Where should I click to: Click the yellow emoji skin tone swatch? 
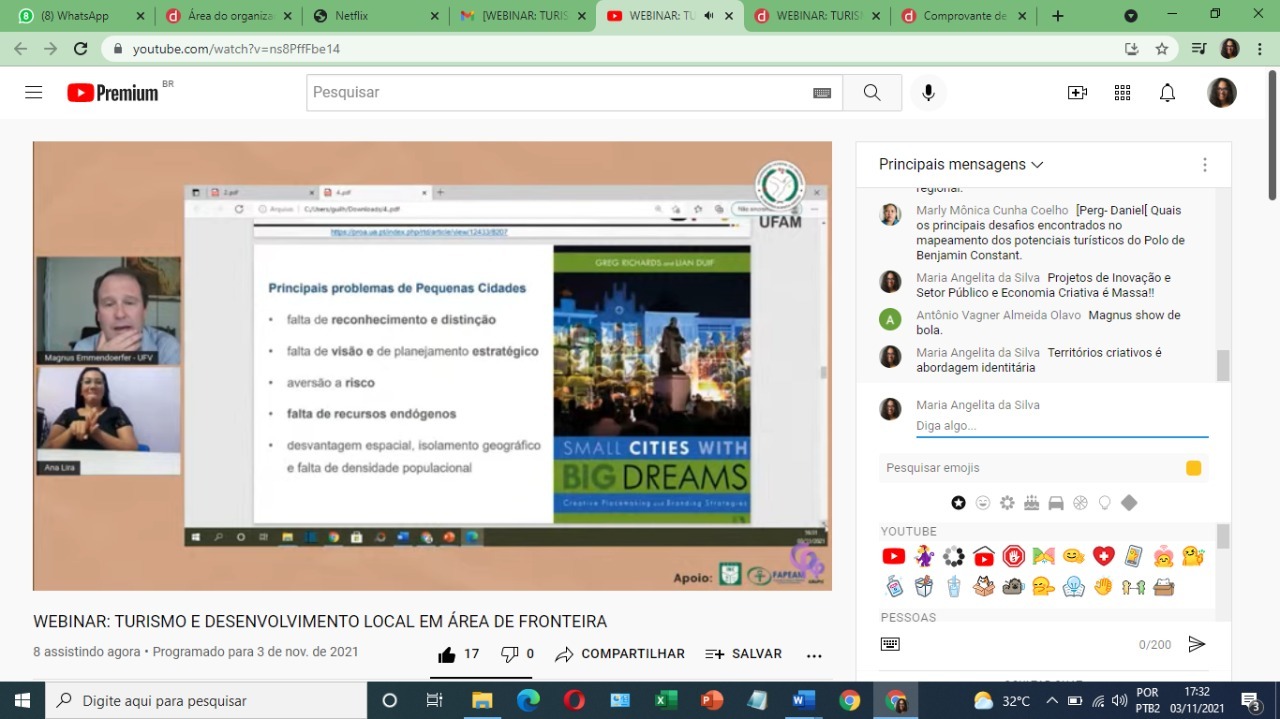coord(1193,468)
